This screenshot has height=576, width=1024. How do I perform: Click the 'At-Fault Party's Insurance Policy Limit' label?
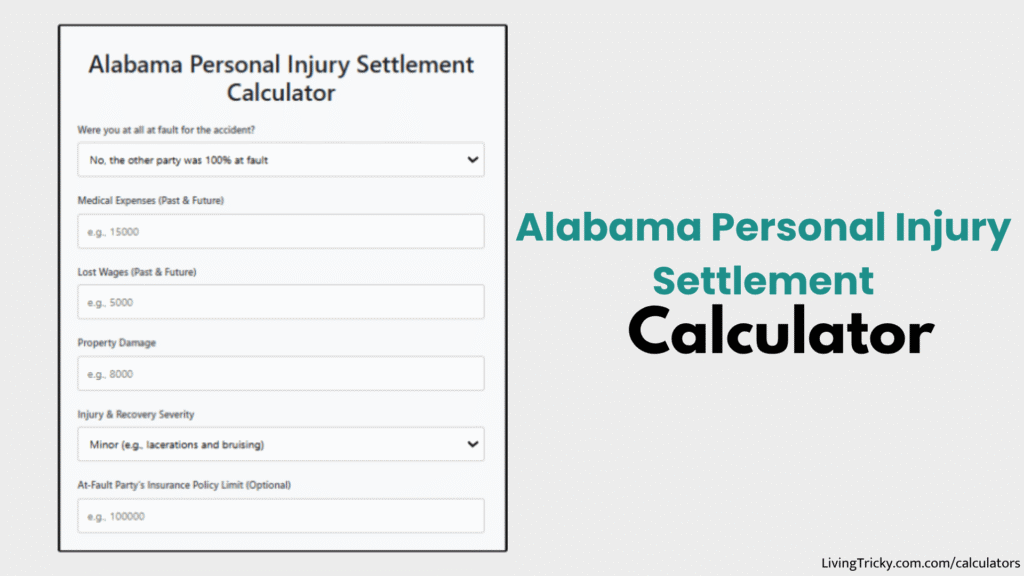pyautogui.click(x=183, y=485)
